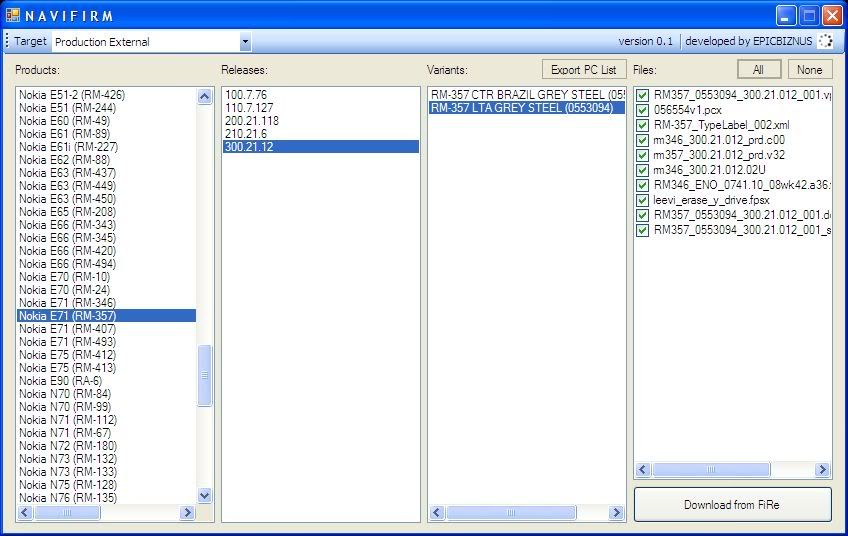Toggle the RM-357_TypeLabel_002.xml checkbox

tap(642, 125)
